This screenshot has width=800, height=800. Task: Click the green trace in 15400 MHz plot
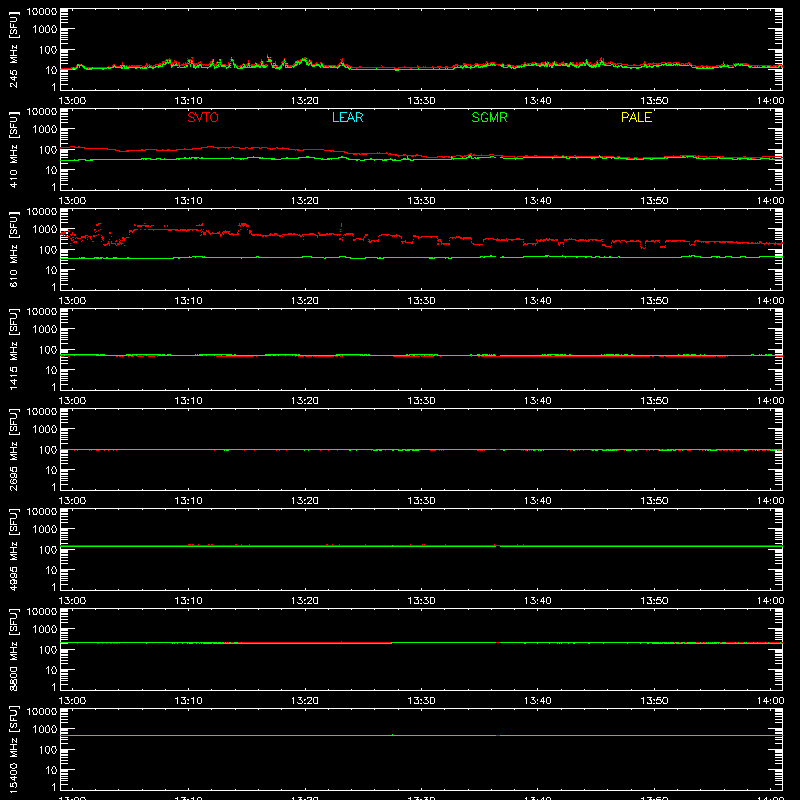click(421, 735)
